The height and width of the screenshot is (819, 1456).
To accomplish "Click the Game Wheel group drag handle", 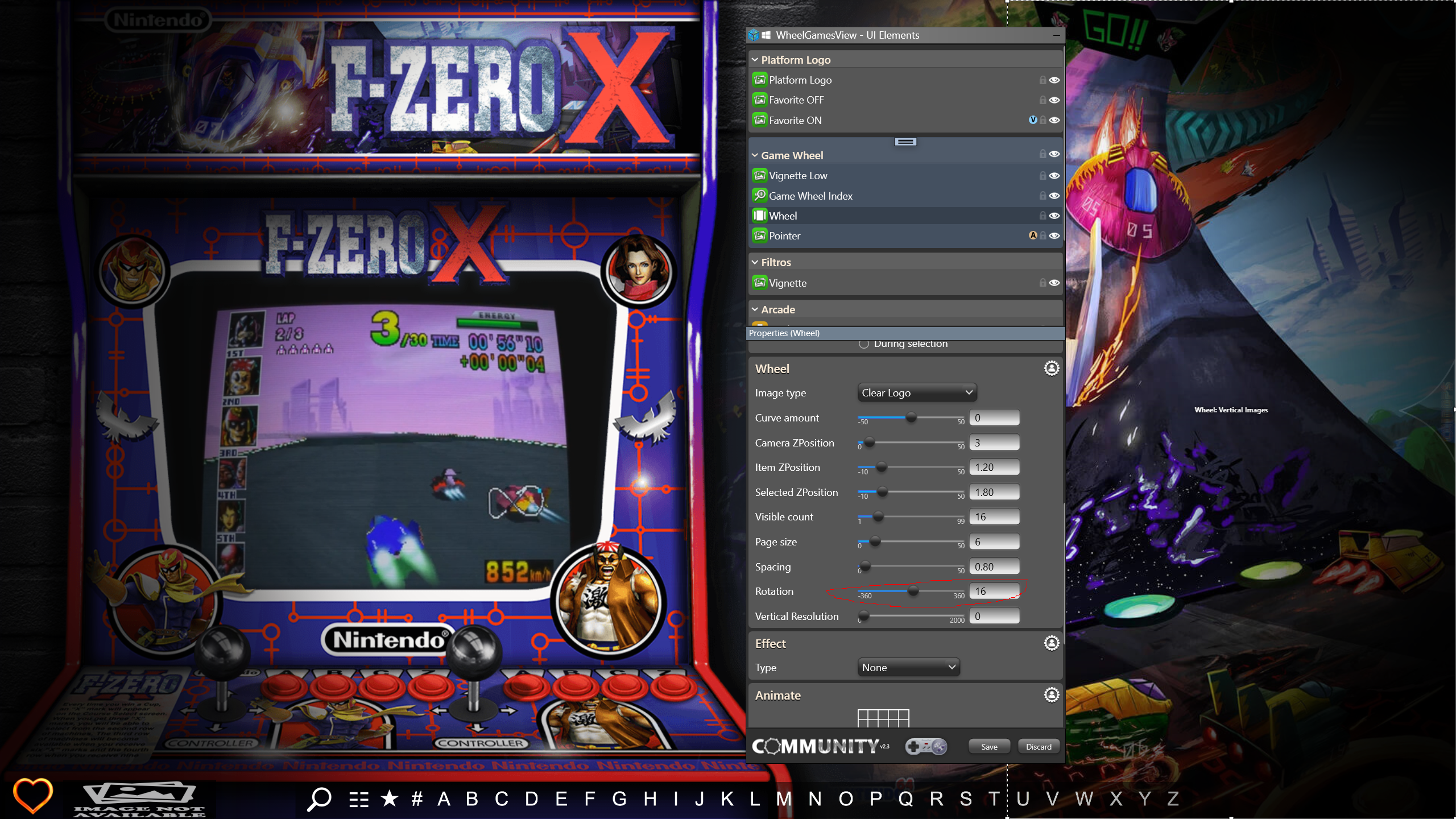I will 905,142.
